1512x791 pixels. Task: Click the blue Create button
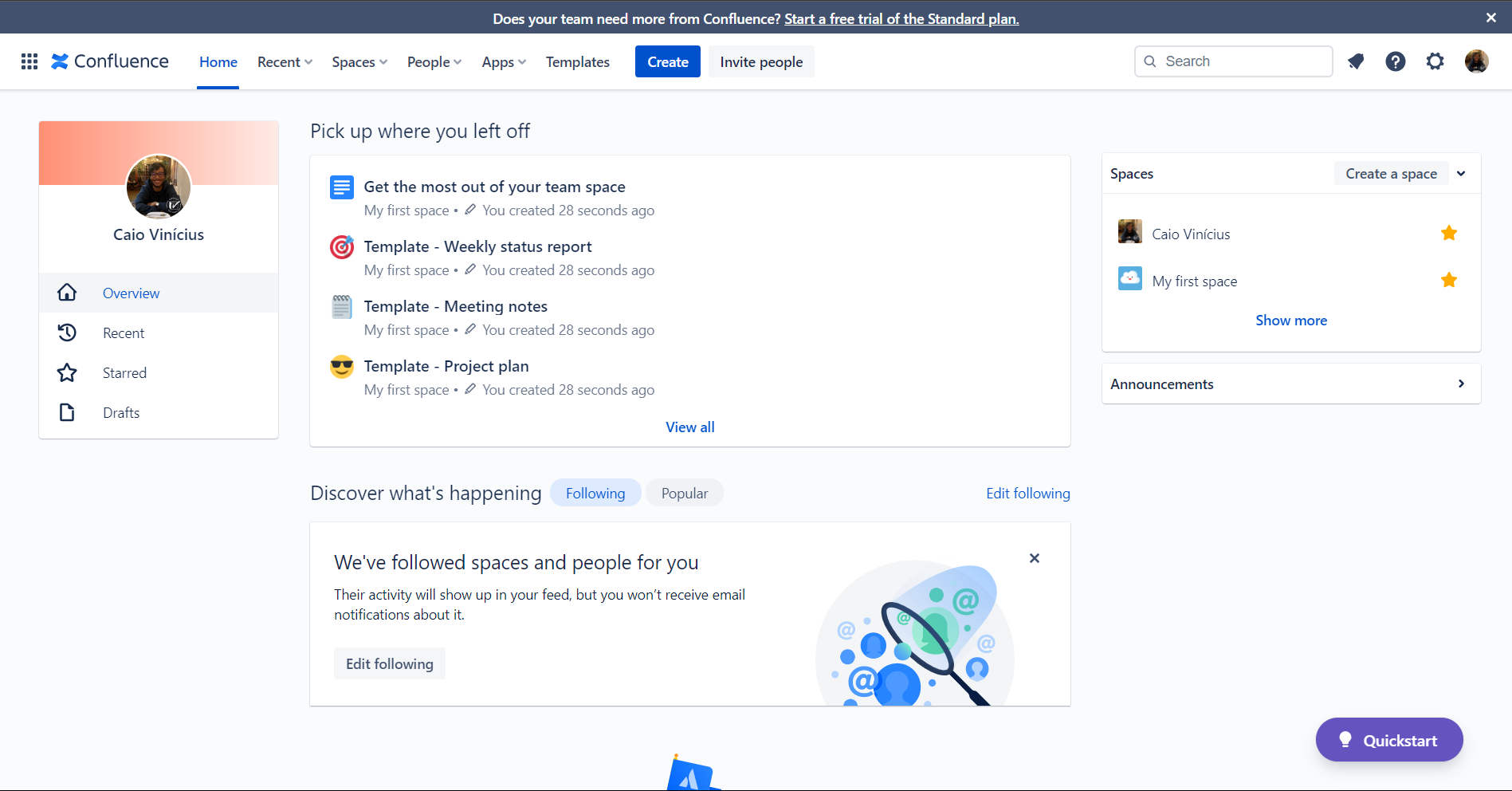pyautogui.click(x=668, y=61)
